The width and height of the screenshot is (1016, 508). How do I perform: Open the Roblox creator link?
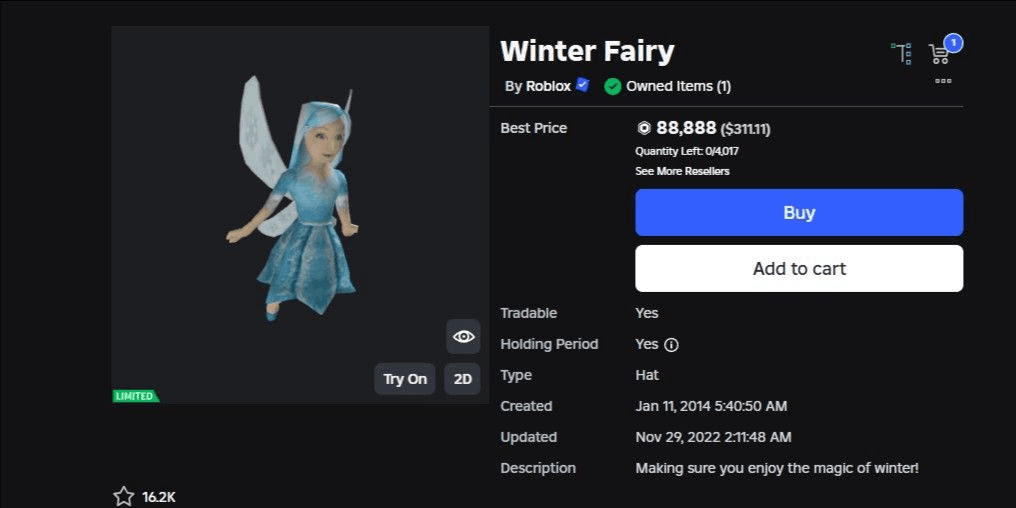(x=548, y=86)
